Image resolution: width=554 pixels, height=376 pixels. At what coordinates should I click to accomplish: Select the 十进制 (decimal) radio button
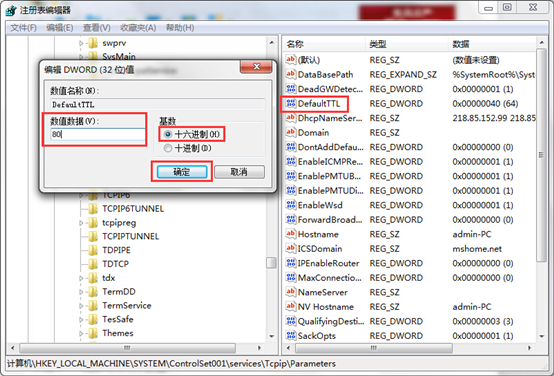(x=168, y=148)
